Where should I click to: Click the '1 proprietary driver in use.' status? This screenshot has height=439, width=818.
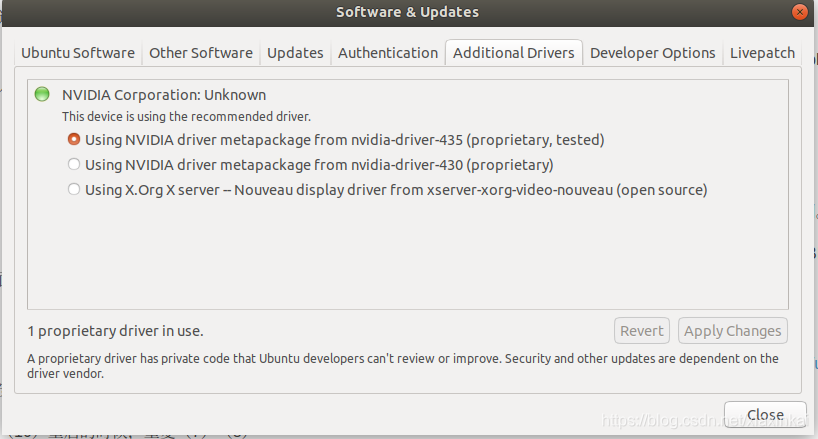[115, 331]
